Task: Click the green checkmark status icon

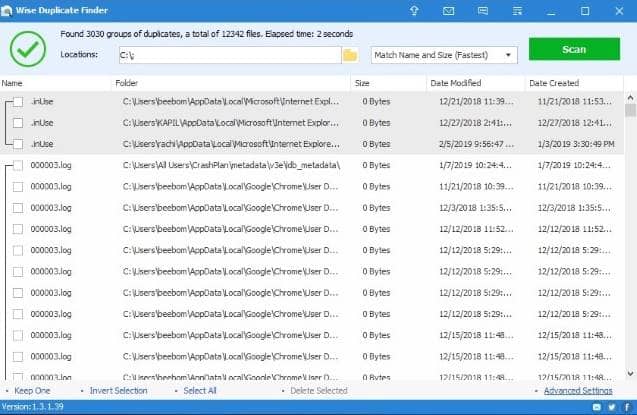Action: 28,49
